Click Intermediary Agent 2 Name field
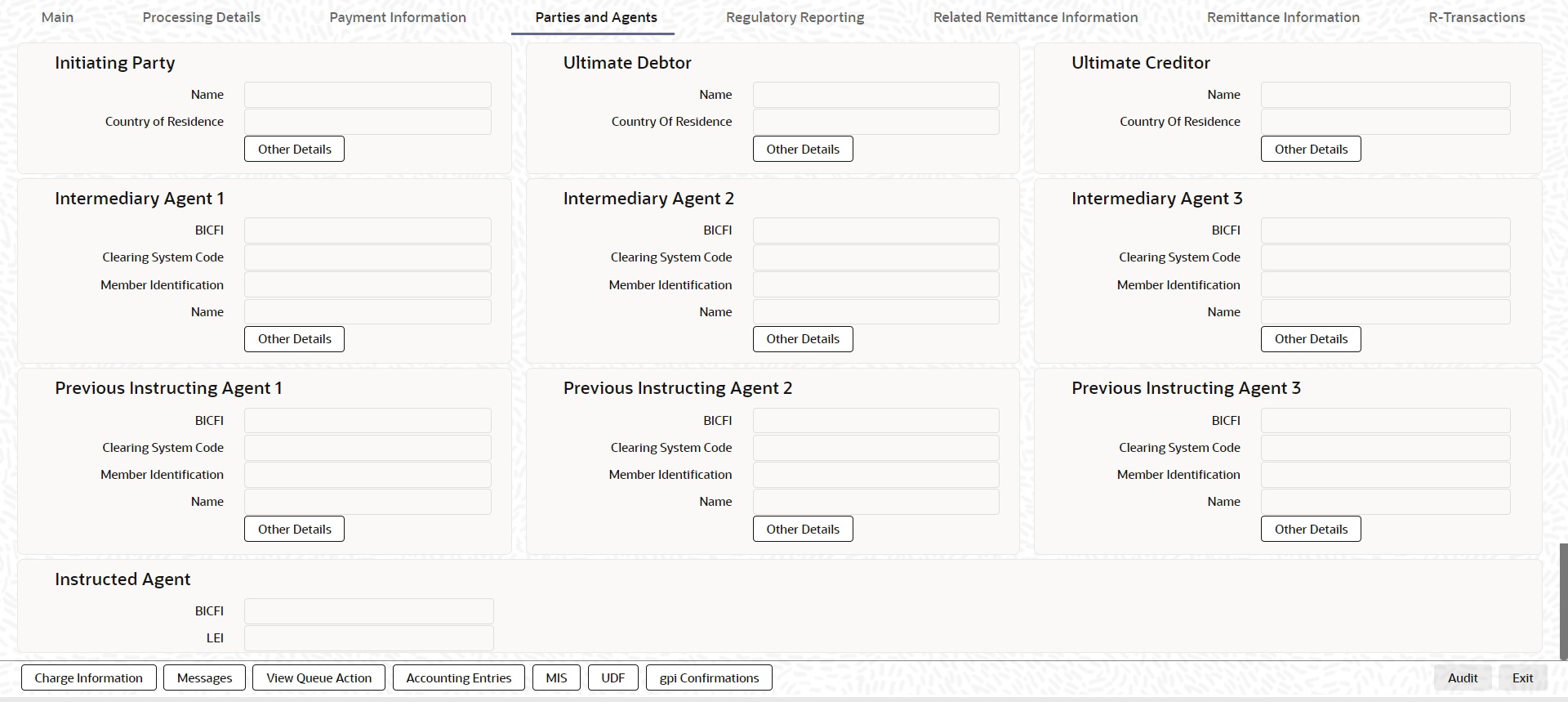Screen dimensions: 1568x702 [x=875, y=312]
